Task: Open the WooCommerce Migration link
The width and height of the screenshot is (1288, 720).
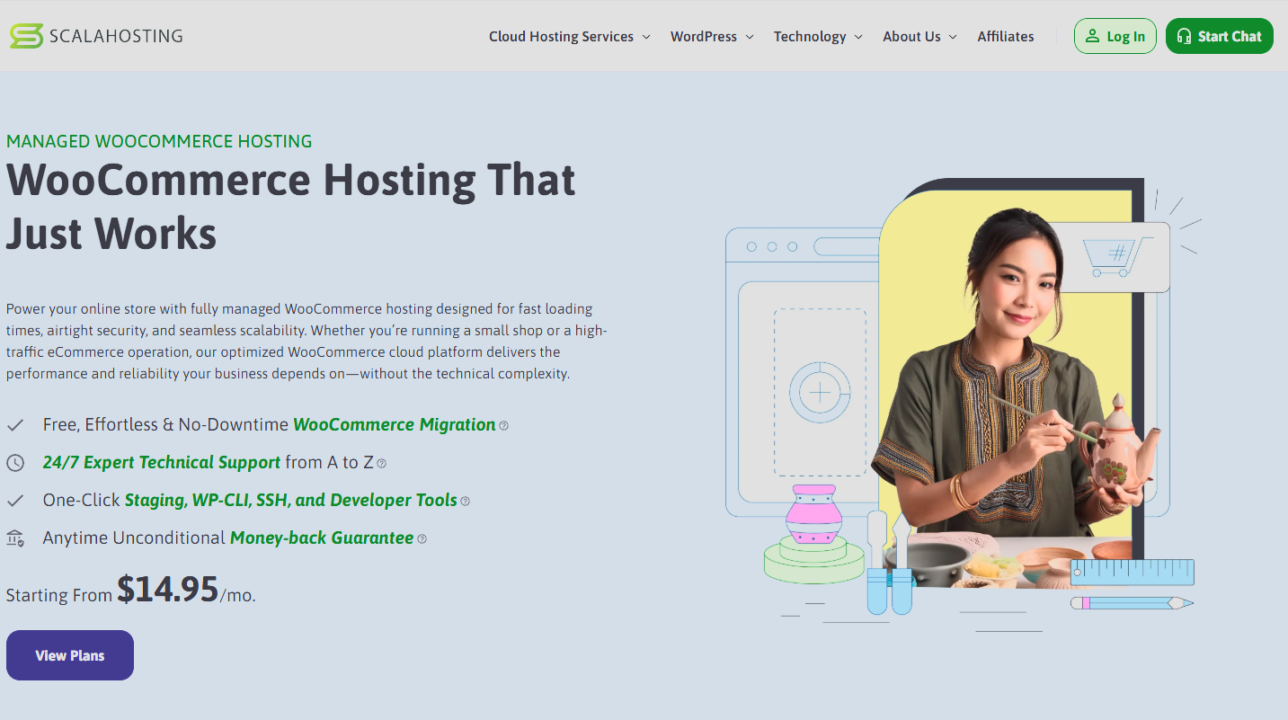Action: click(x=393, y=424)
